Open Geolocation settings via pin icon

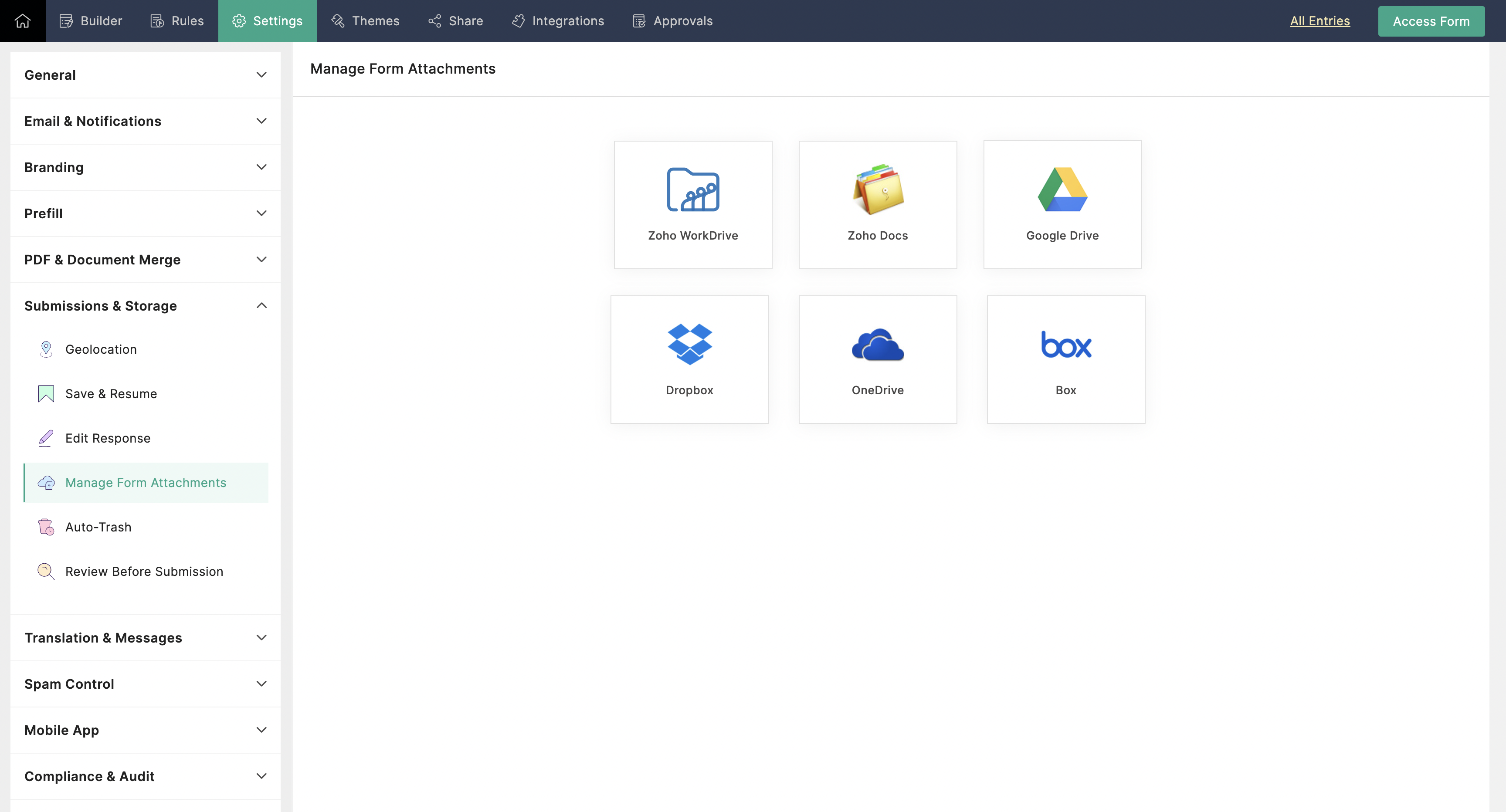coord(46,349)
